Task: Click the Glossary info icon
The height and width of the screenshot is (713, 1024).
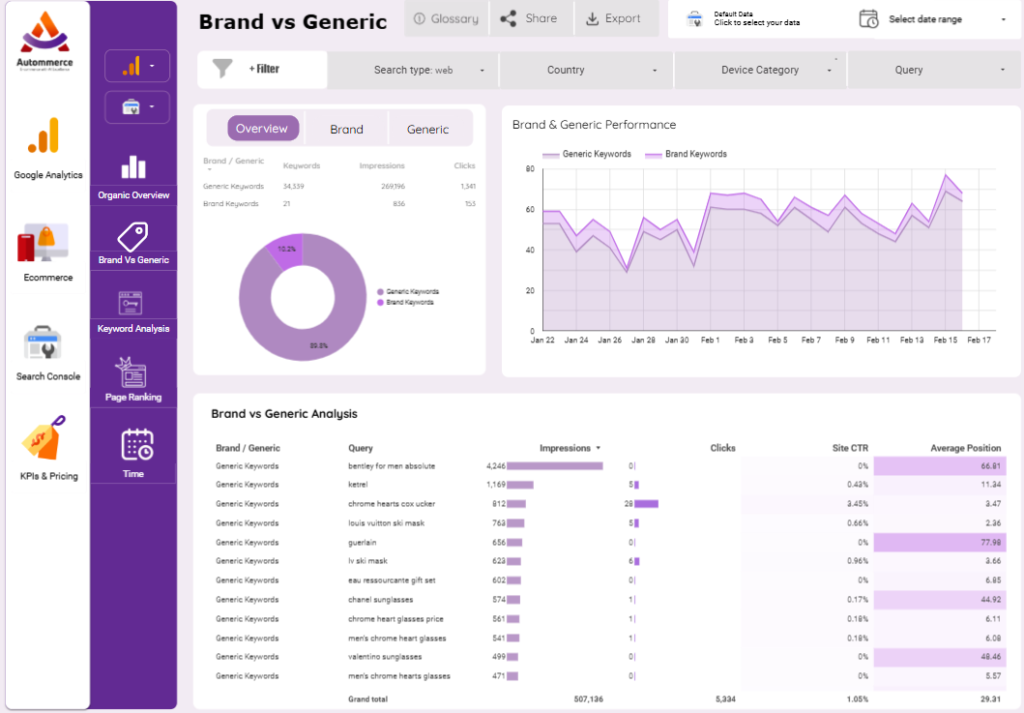Action: 419,19
